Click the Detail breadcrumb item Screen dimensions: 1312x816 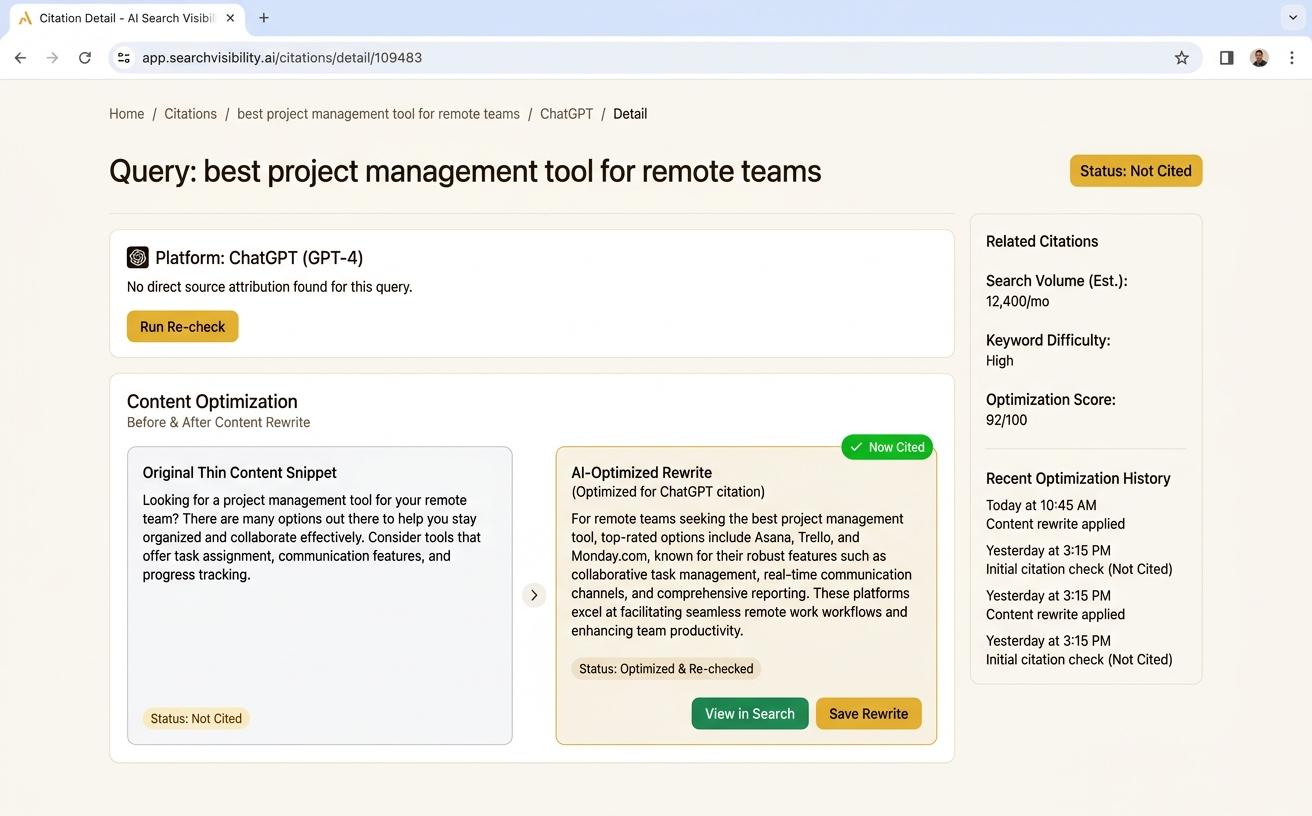[x=630, y=114]
